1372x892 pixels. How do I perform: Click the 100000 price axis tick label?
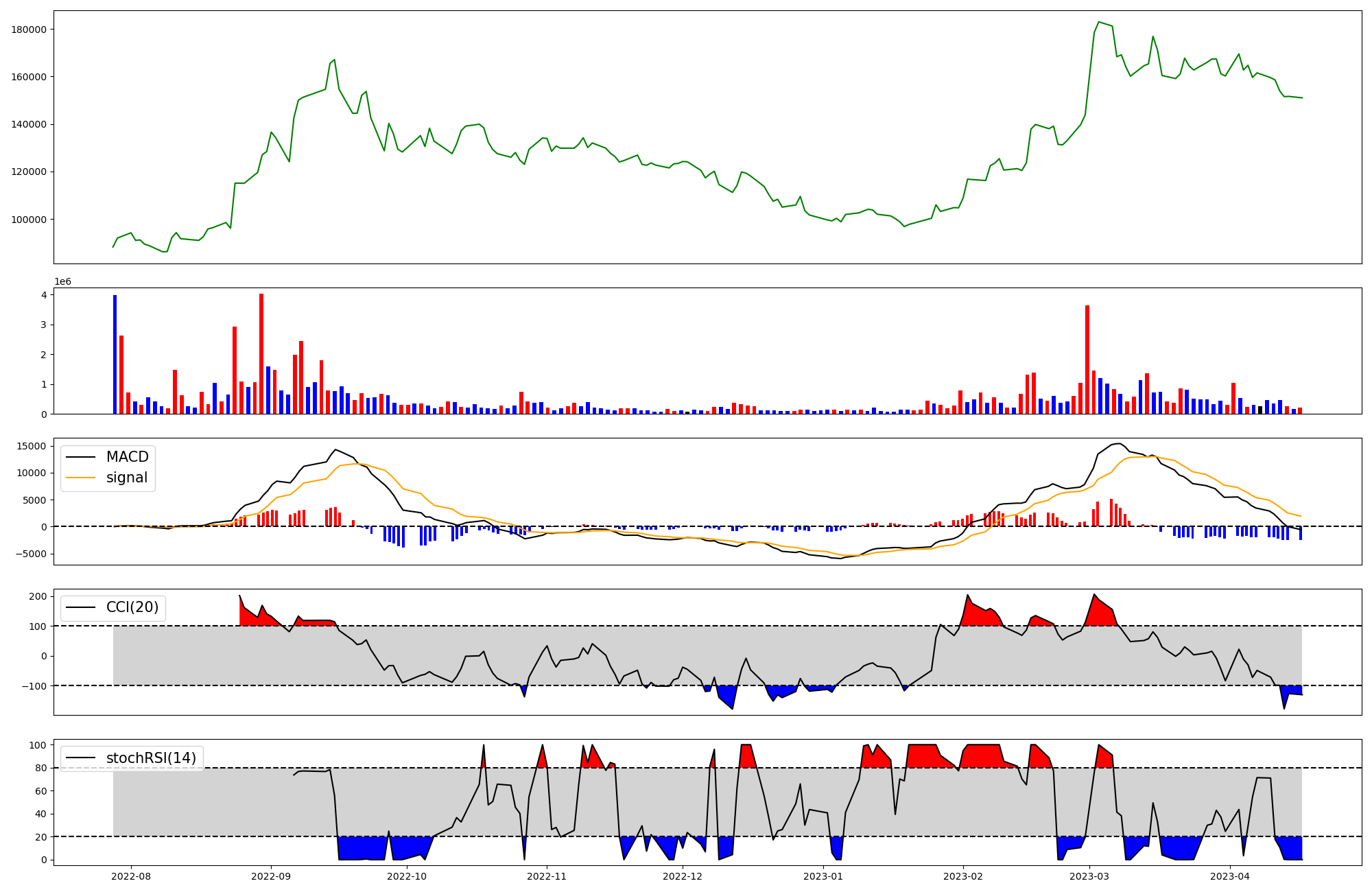point(29,220)
